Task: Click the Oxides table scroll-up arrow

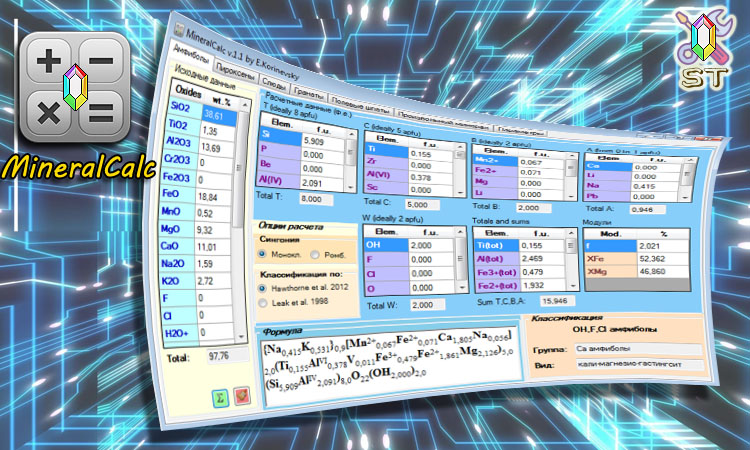Action: 244,105
